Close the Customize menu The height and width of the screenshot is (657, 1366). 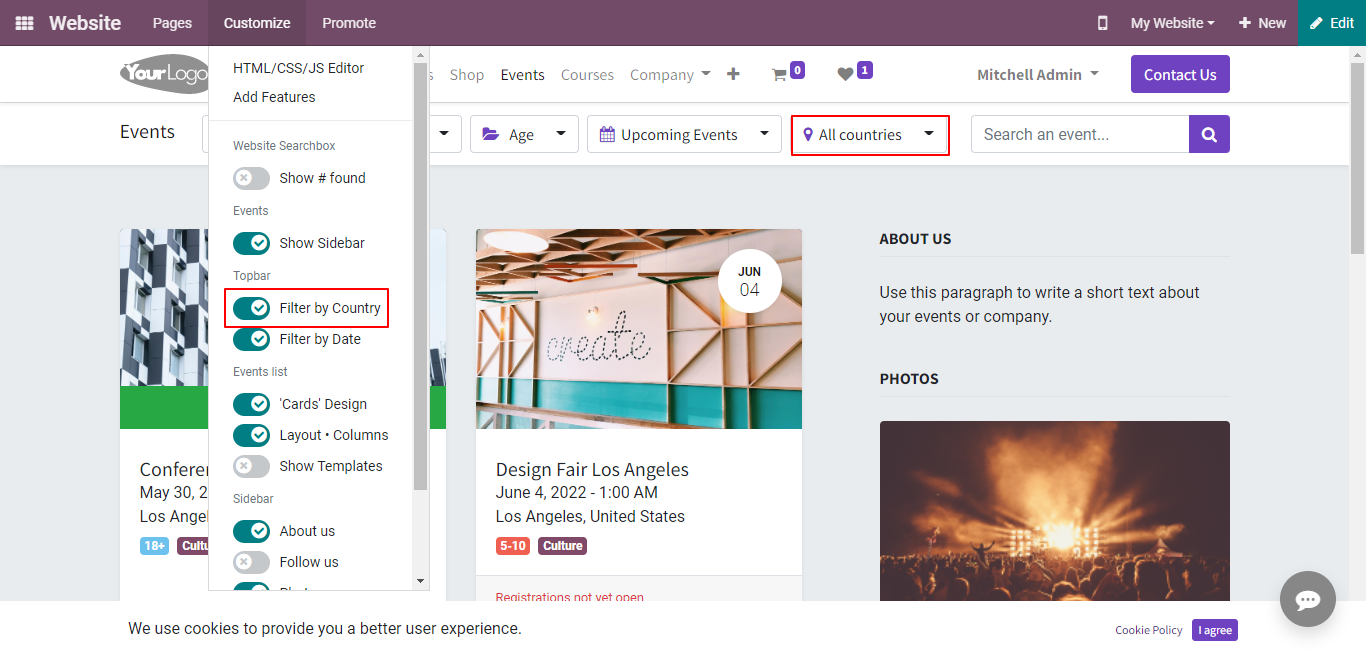pos(257,23)
